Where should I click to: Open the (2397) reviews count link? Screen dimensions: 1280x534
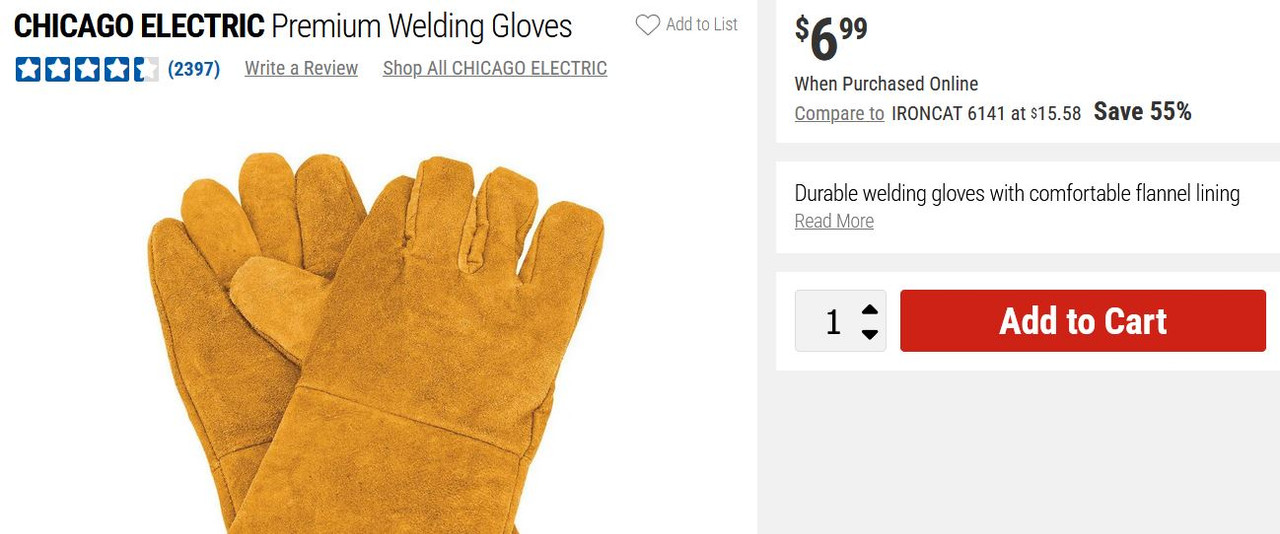[194, 69]
